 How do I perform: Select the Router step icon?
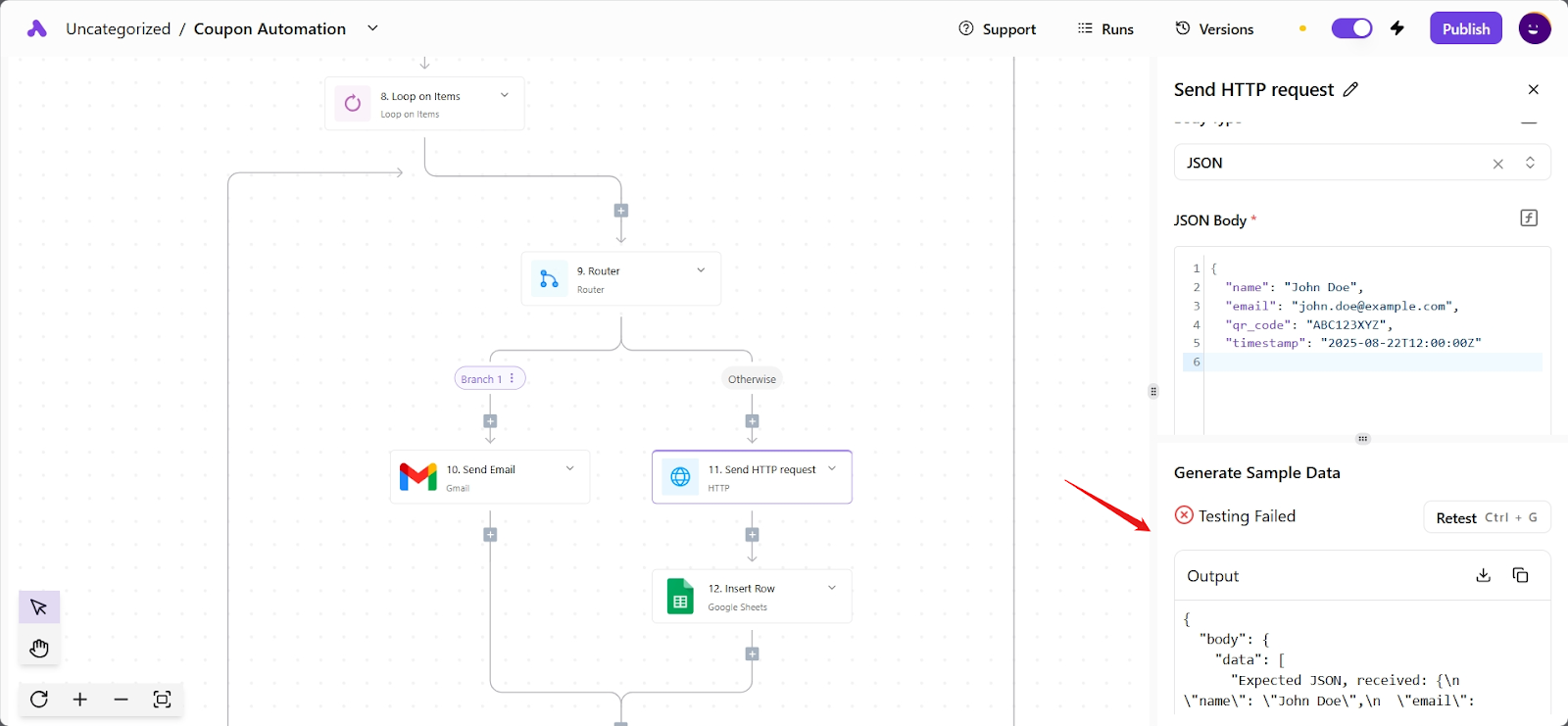pyautogui.click(x=550, y=279)
